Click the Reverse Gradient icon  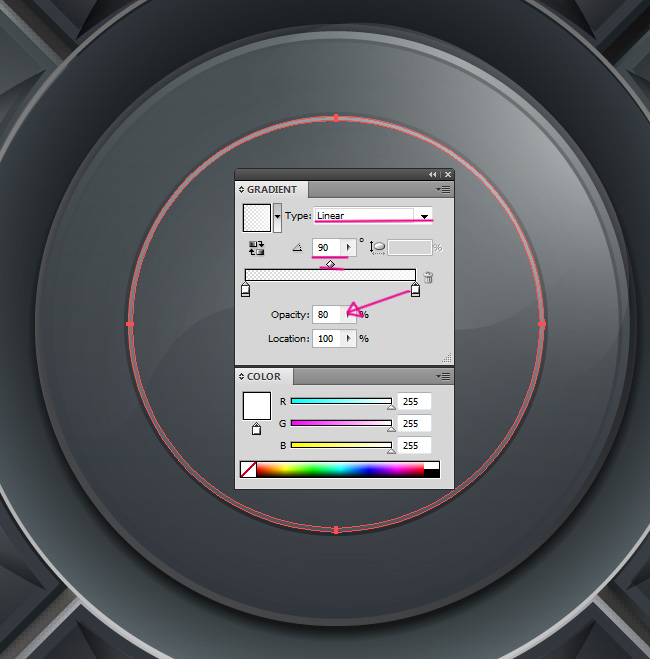click(x=256, y=248)
